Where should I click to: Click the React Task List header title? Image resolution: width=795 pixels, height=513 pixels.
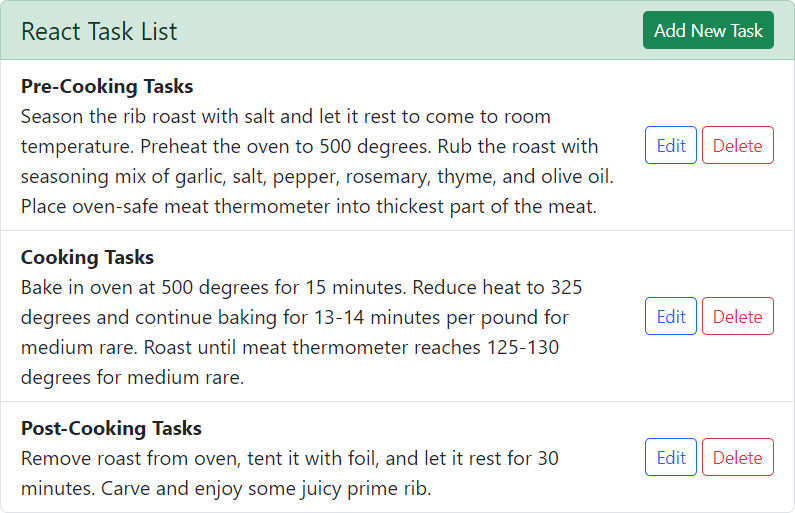point(99,31)
